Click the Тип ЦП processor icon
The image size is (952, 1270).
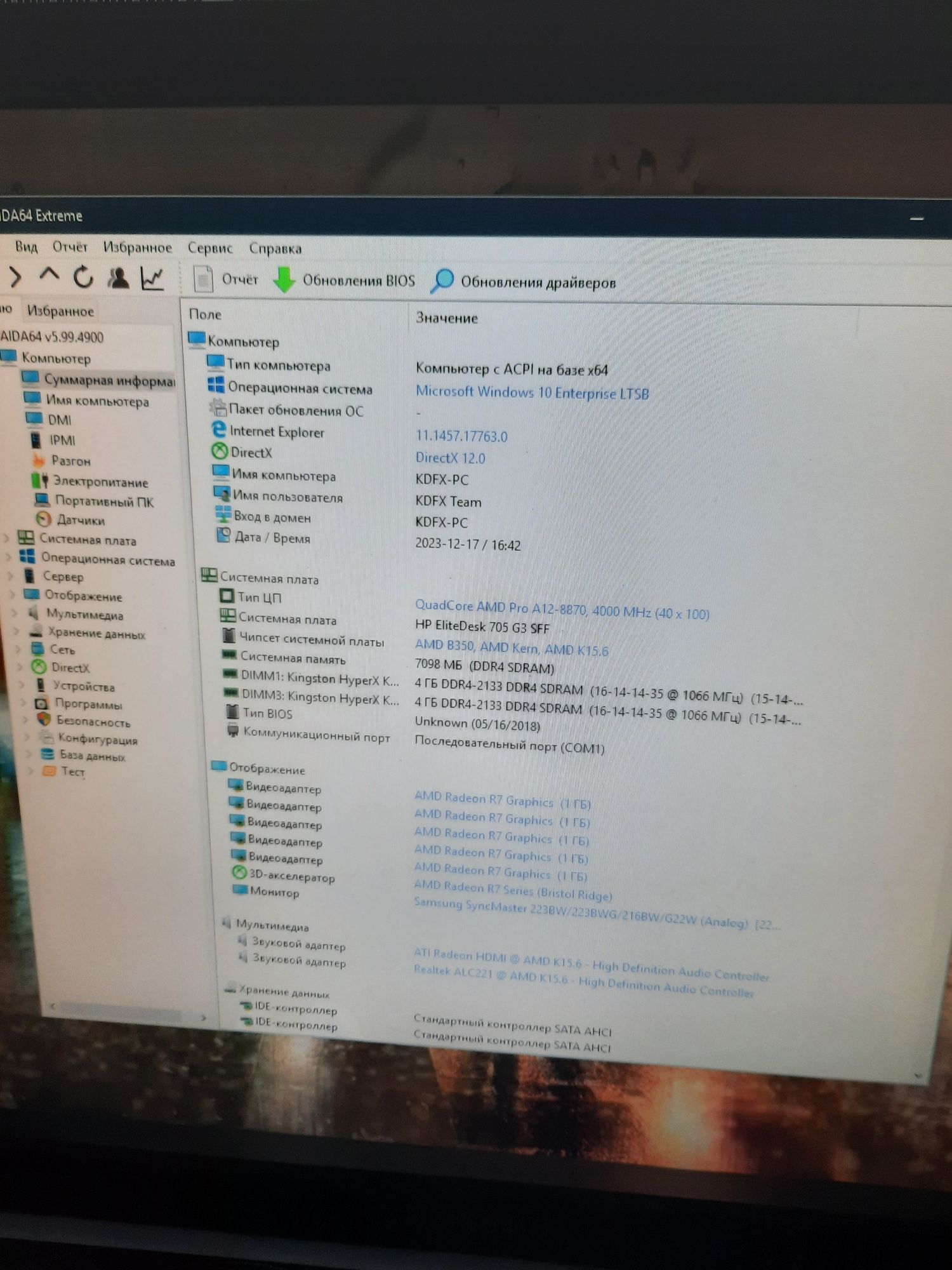point(227,596)
